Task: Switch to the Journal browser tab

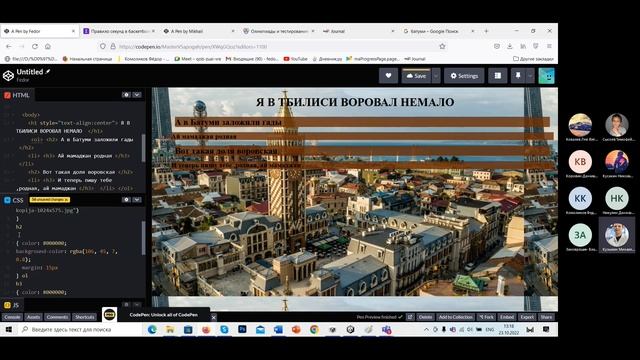Action: click(x=359, y=31)
